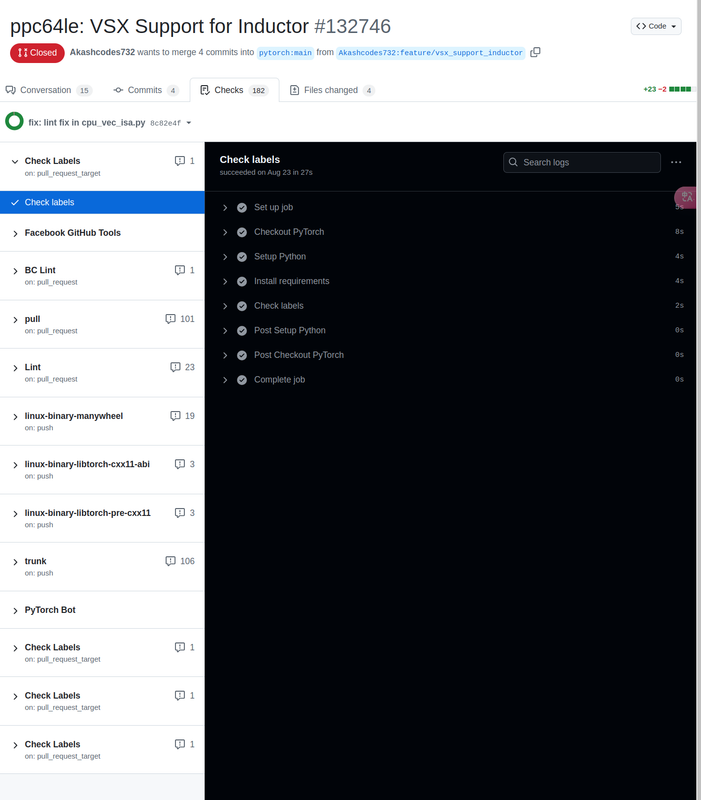Copy head branch name icon
The image size is (701, 800).
point(535,53)
